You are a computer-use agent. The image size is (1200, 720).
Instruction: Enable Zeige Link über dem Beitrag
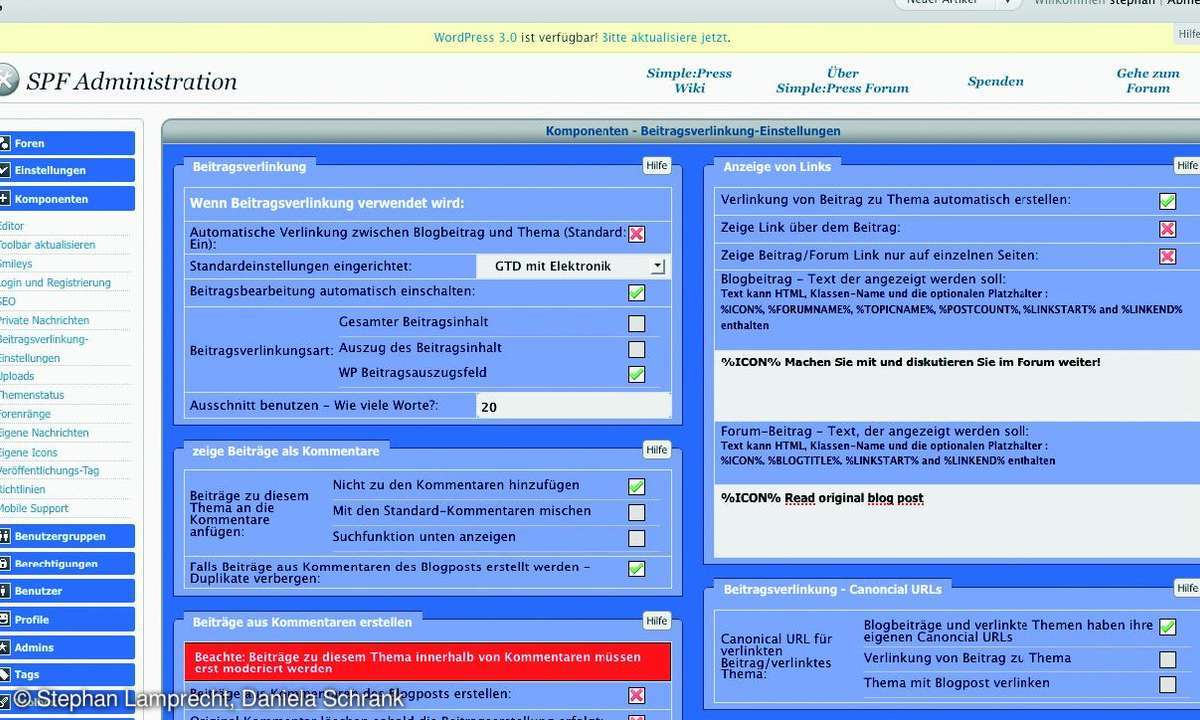1167,229
